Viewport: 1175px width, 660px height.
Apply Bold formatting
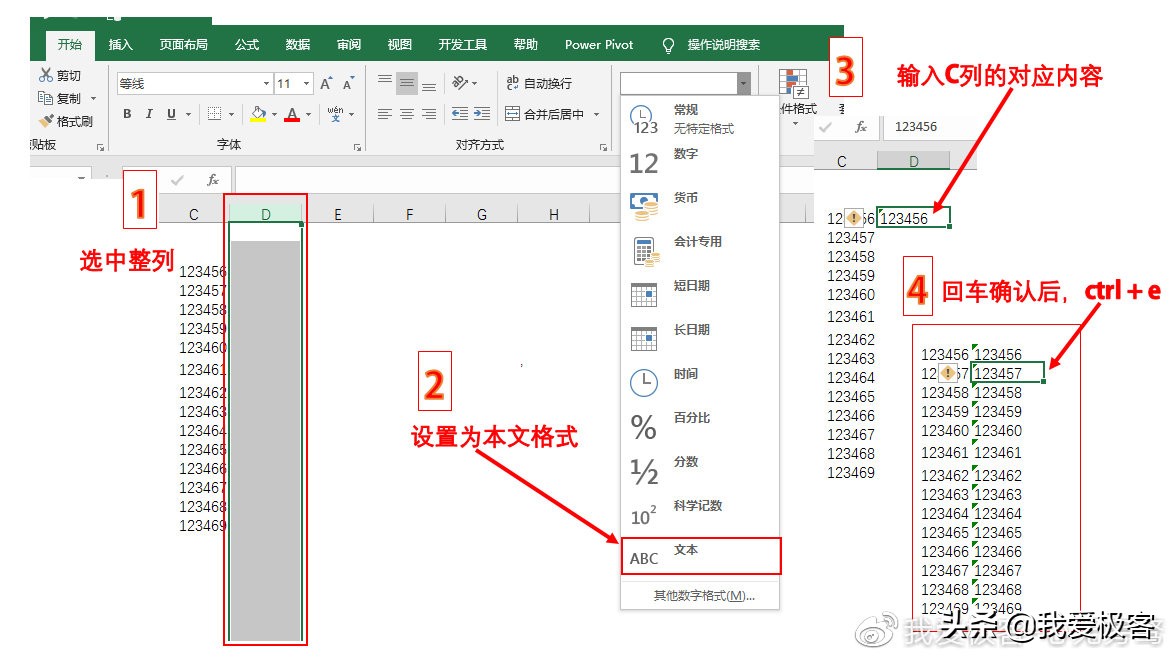point(127,113)
